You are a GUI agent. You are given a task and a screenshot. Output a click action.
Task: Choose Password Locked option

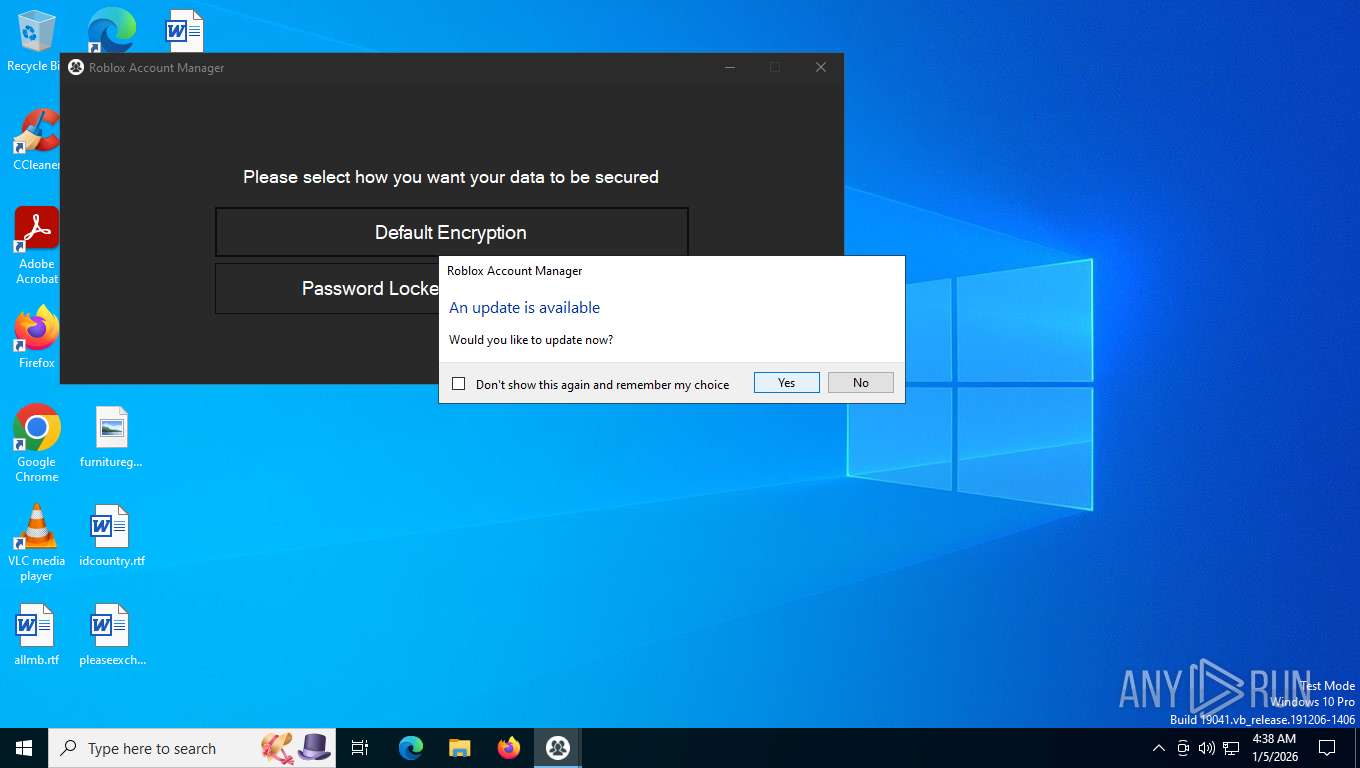(x=328, y=288)
